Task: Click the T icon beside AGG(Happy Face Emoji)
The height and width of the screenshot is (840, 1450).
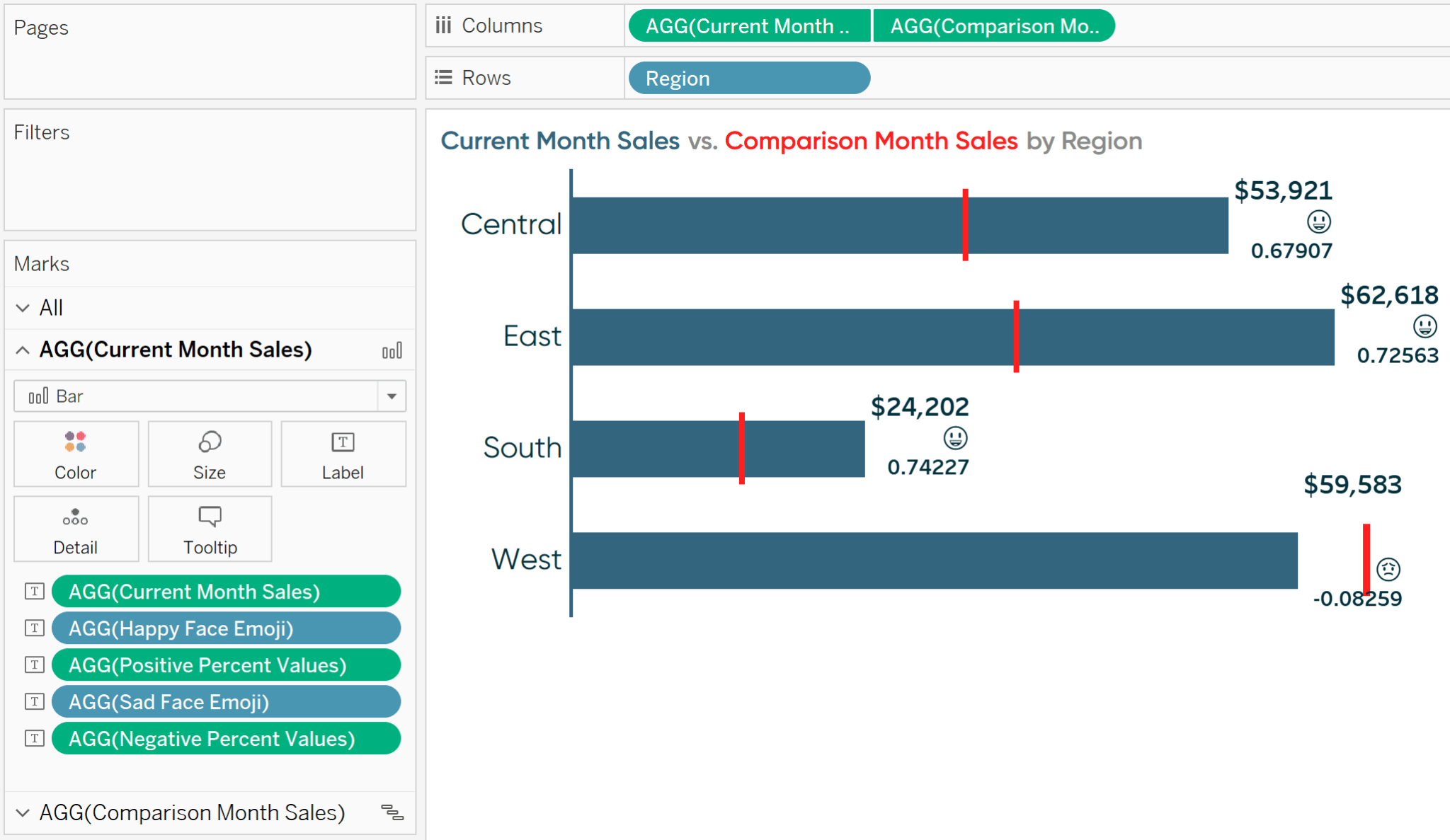Action: point(33,628)
